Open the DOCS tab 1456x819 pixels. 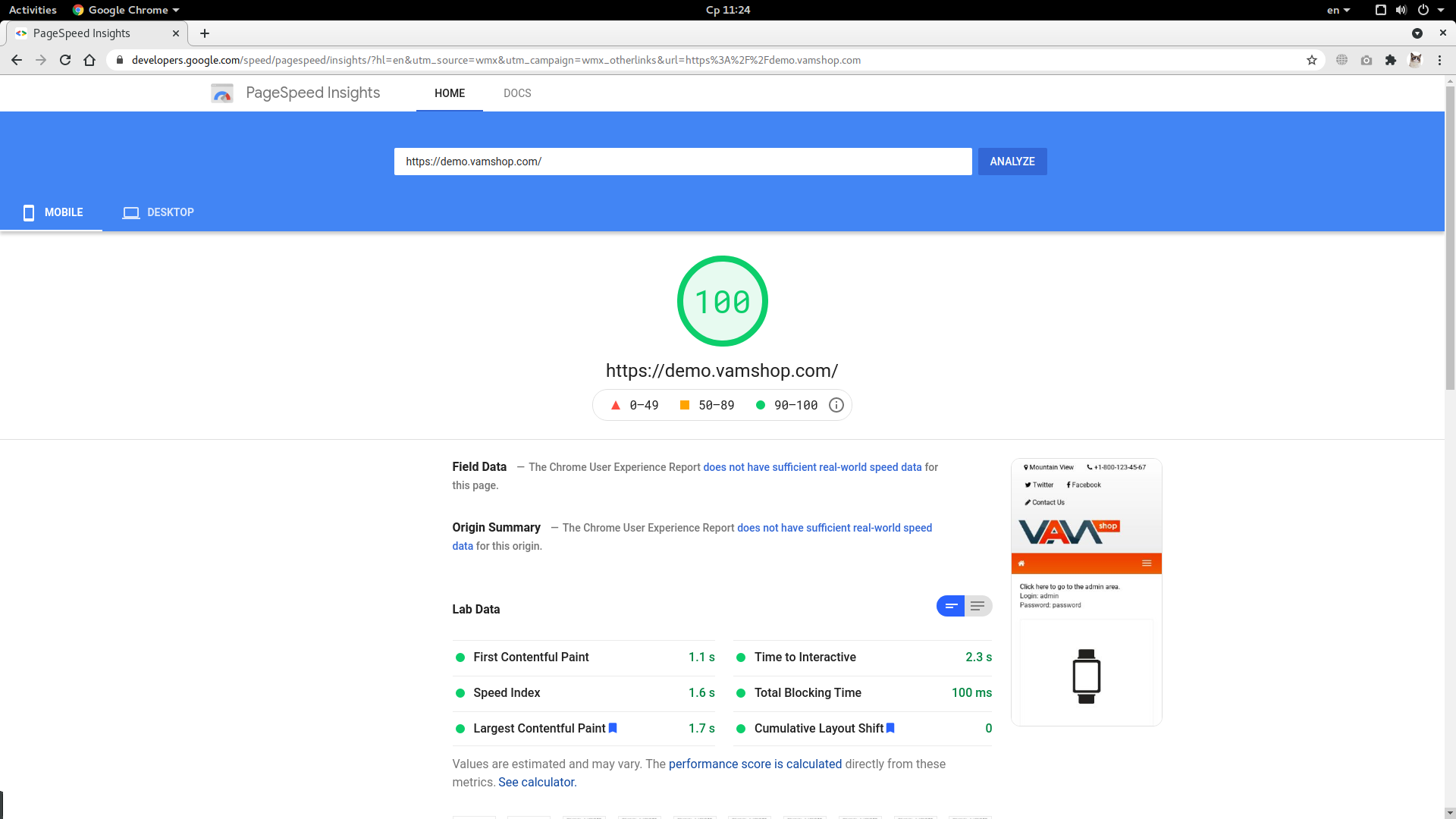tap(517, 93)
